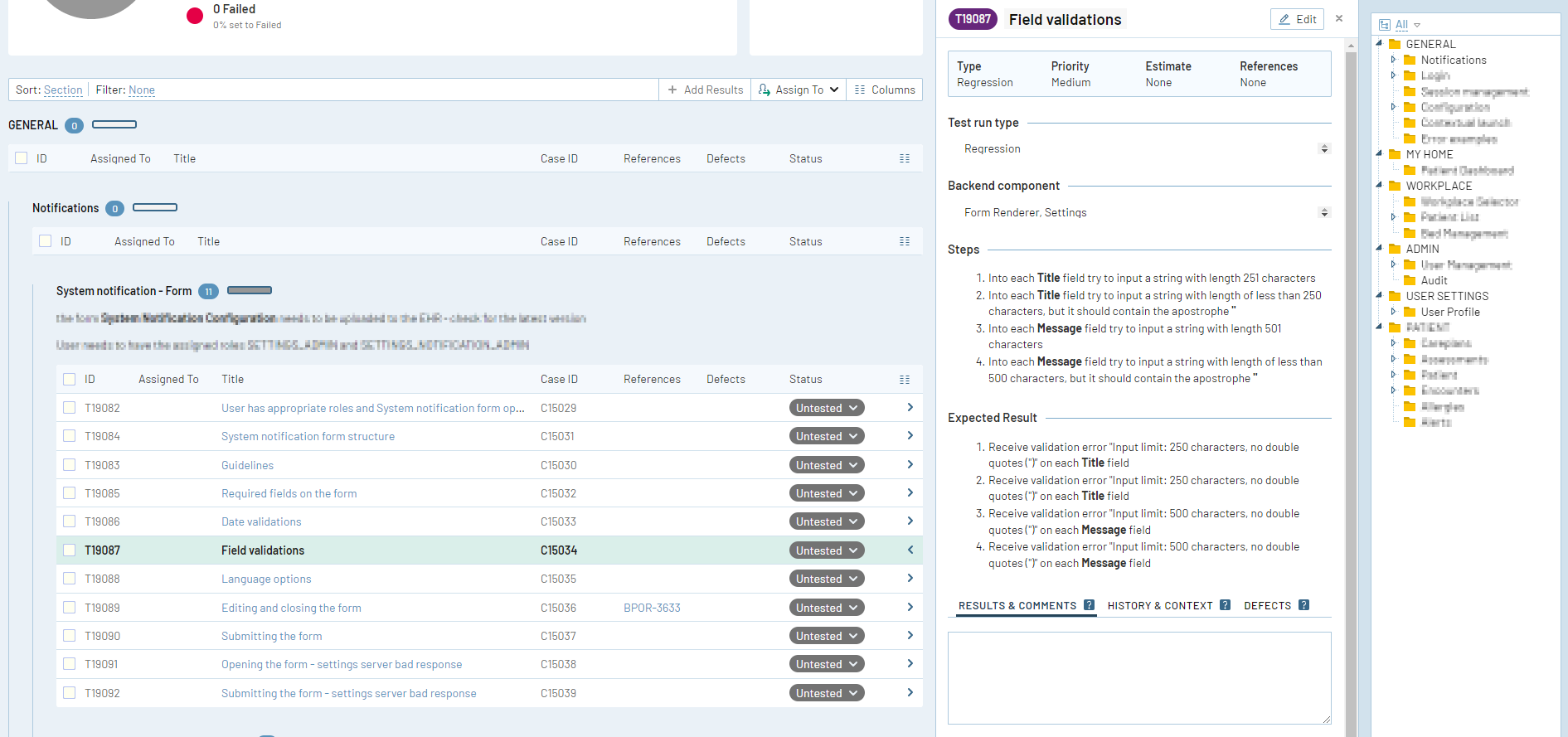Viewport: 1568px width, 737px height.
Task: Check the box for test T19082
Action: (x=70, y=408)
